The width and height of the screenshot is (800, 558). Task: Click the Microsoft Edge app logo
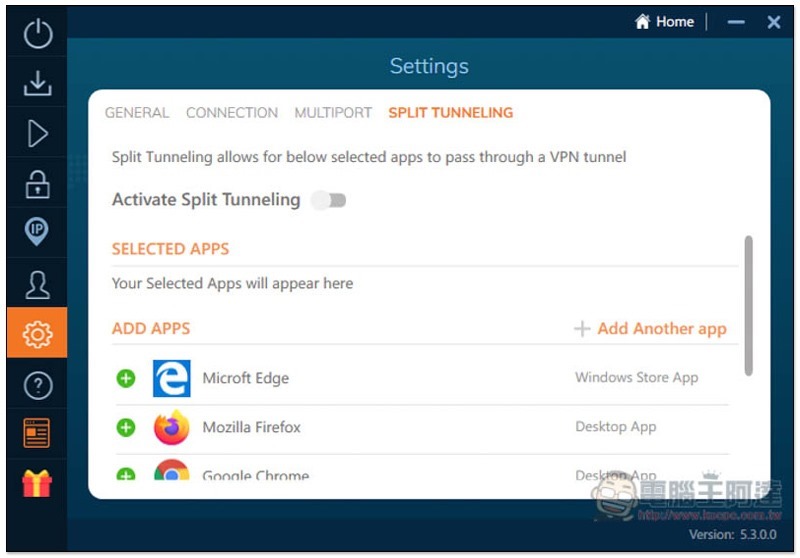tap(172, 378)
